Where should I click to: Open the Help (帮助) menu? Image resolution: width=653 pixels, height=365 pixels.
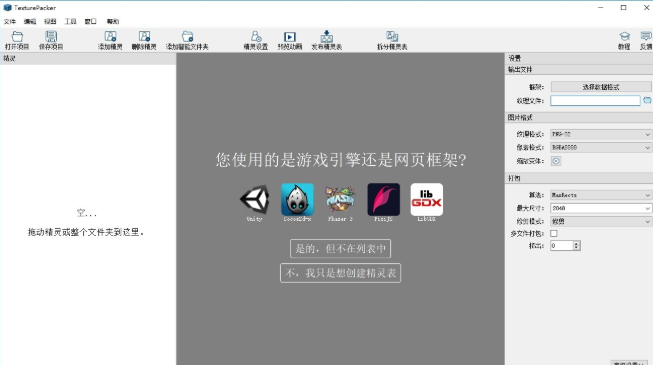[112, 21]
